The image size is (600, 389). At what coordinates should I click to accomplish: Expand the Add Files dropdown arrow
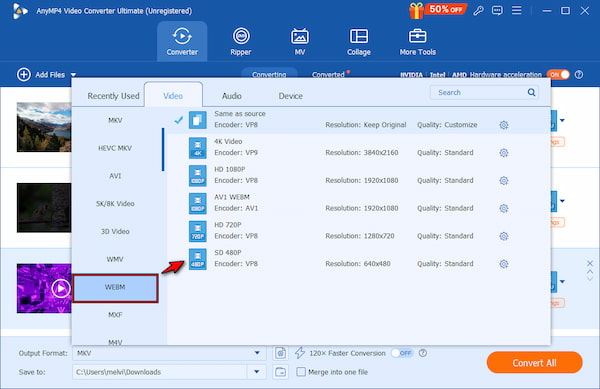tap(73, 75)
